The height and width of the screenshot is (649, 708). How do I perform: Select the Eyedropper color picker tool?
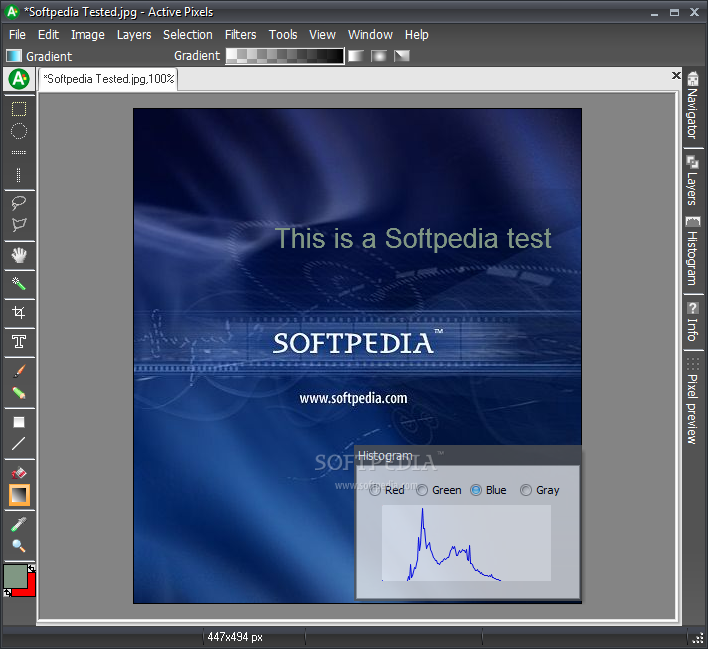coord(19,524)
